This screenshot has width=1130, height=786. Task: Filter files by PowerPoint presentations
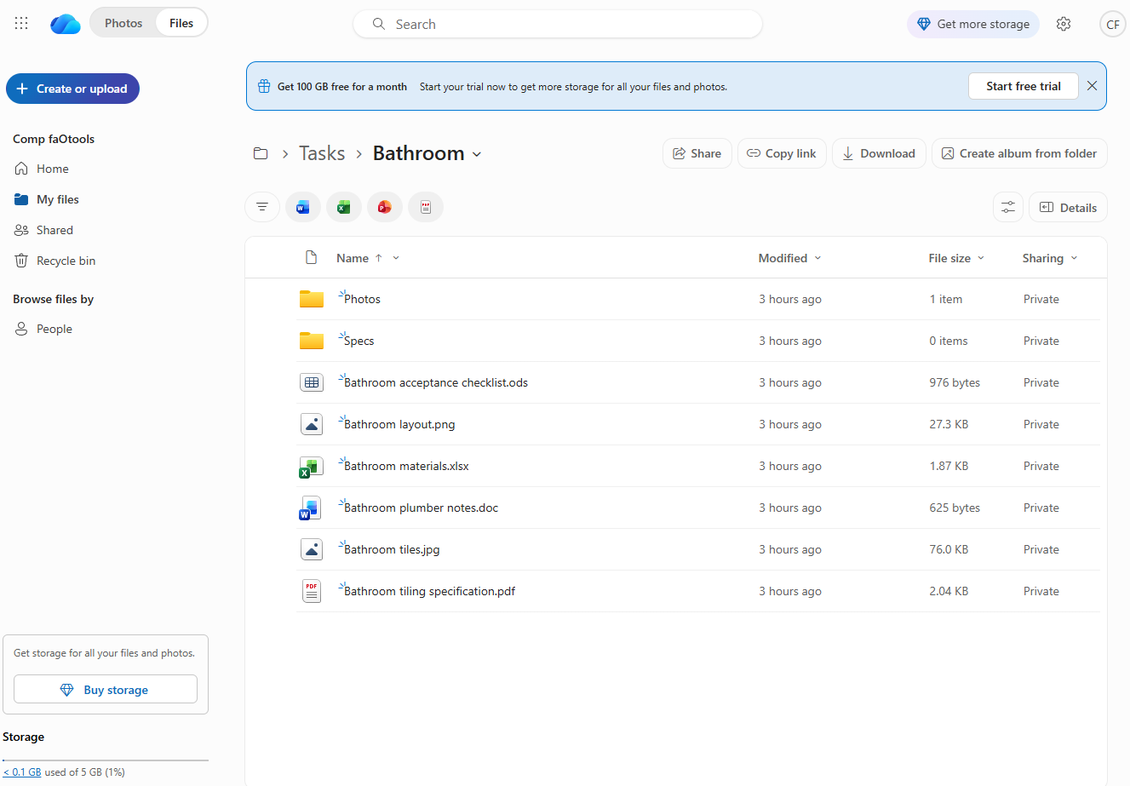point(385,207)
